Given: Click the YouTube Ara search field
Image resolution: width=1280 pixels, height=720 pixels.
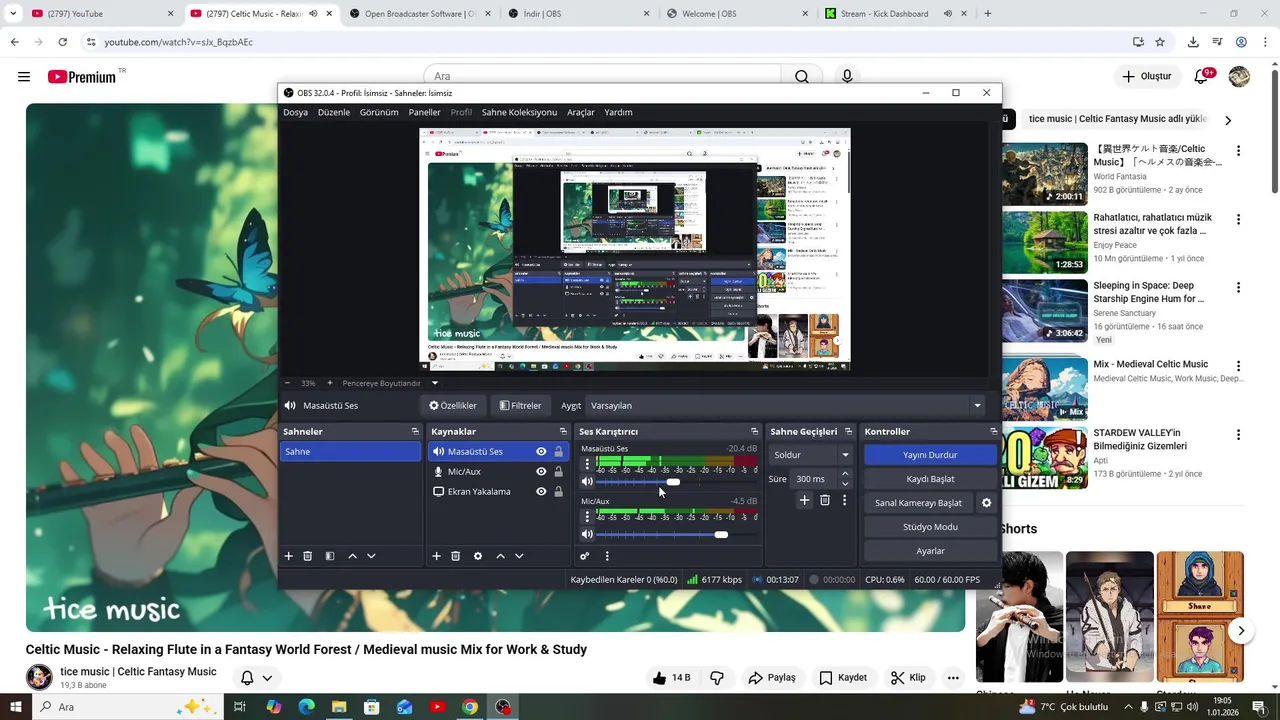Looking at the screenshot, I should pyautogui.click(x=603, y=76).
